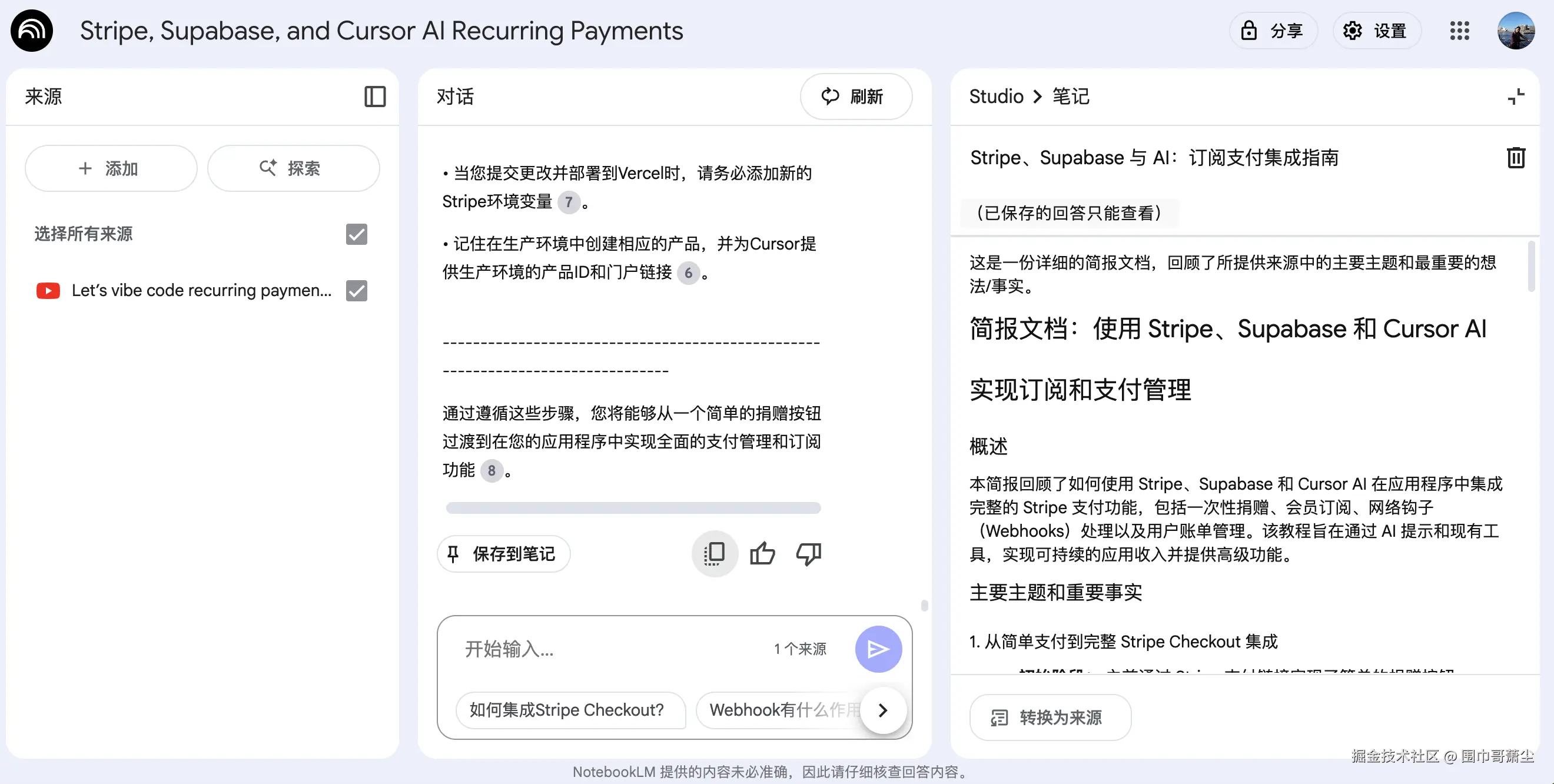The image size is (1554, 784).
Task: Open 设置 settings with the gear icon
Action: [1377, 30]
